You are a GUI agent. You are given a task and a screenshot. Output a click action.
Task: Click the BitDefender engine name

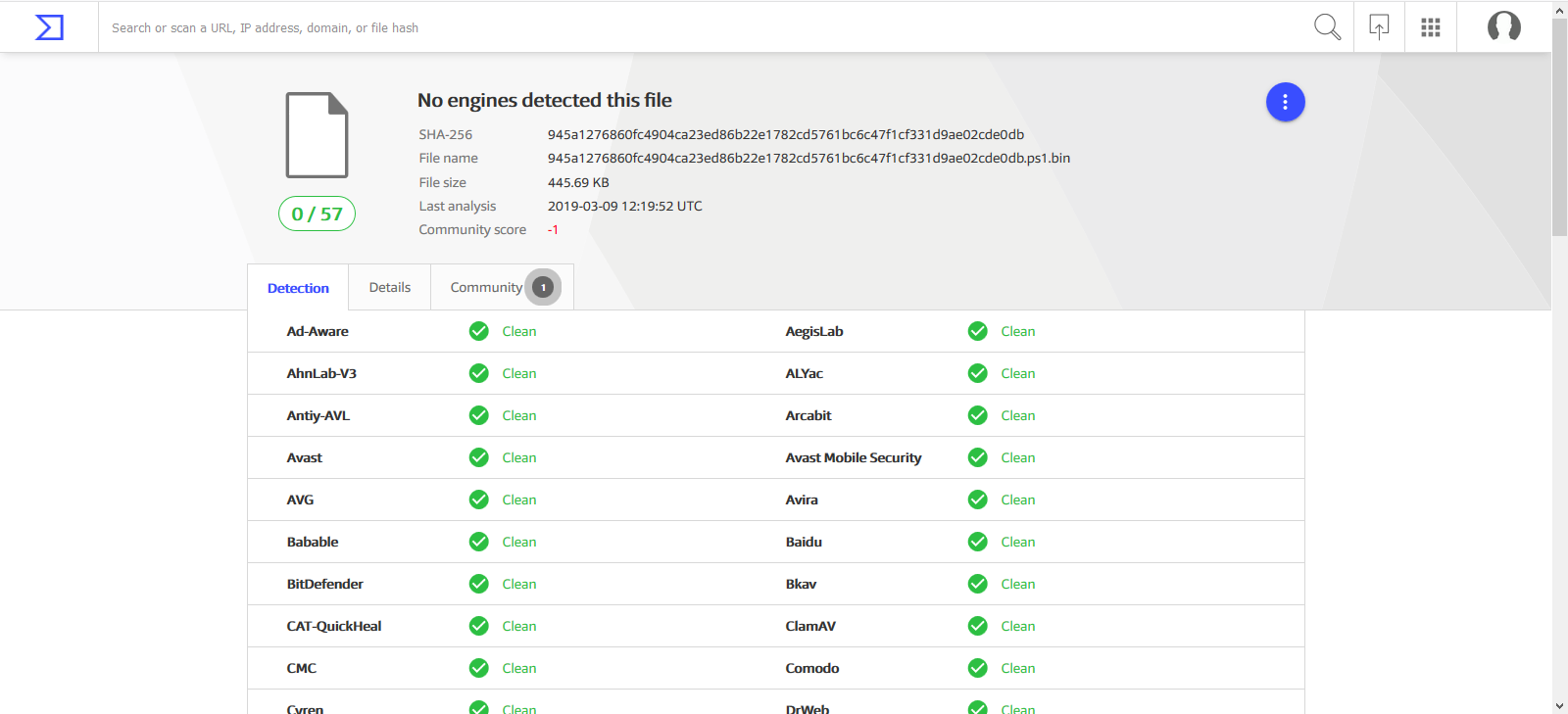pyautogui.click(x=324, y=584)
